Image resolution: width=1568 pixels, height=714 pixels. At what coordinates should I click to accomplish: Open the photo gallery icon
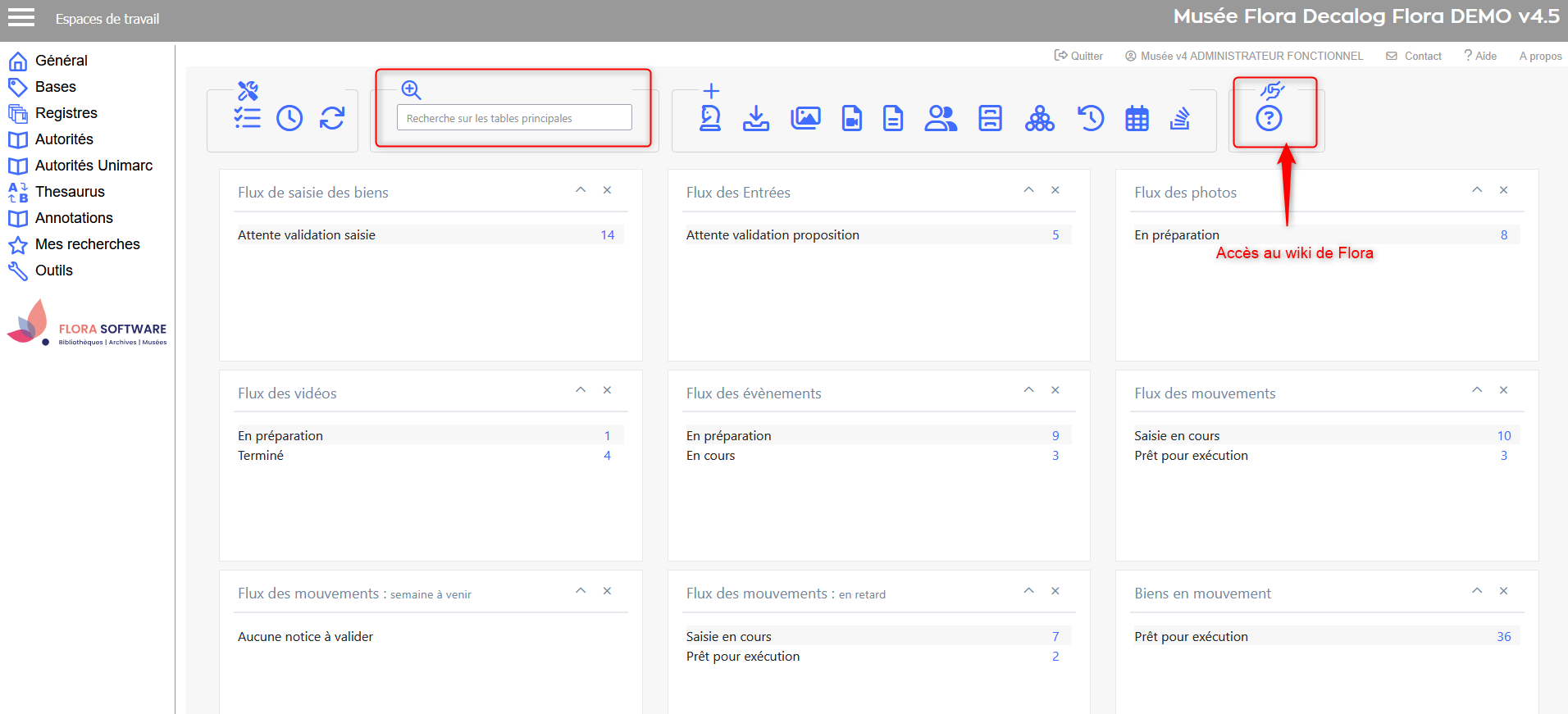point(805,118)
